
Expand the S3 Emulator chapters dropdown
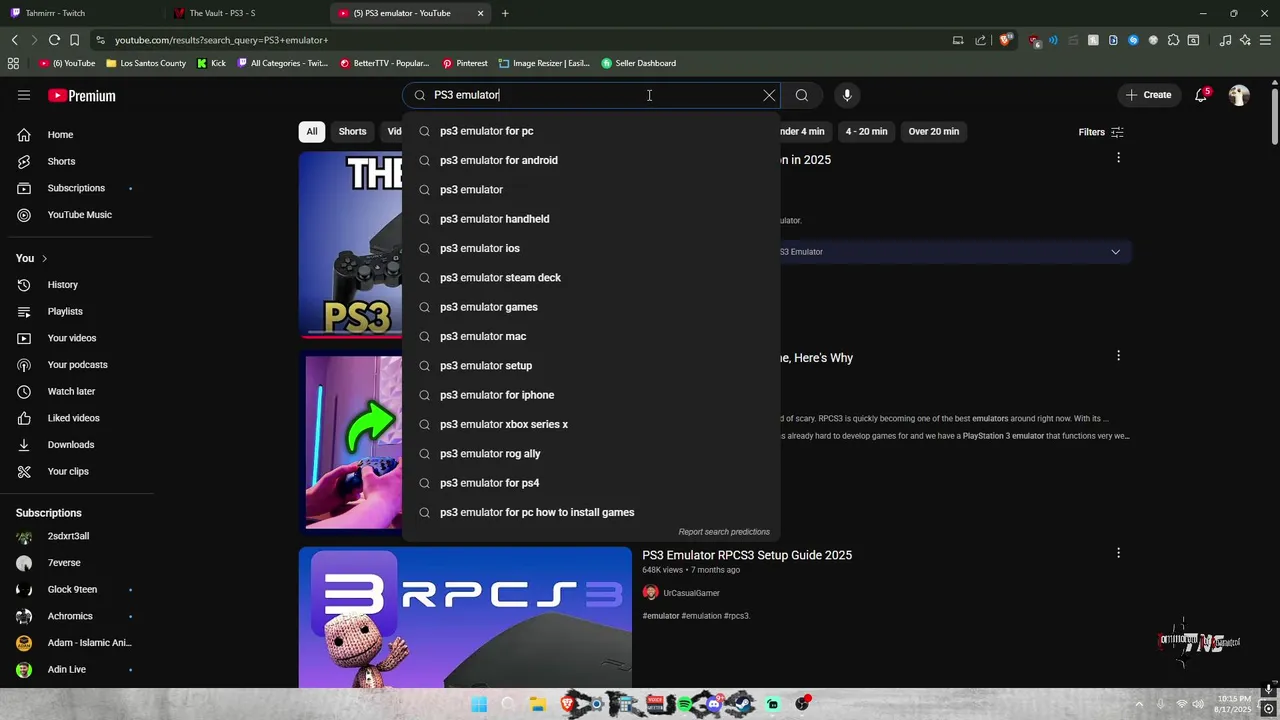click(1115, 252)
